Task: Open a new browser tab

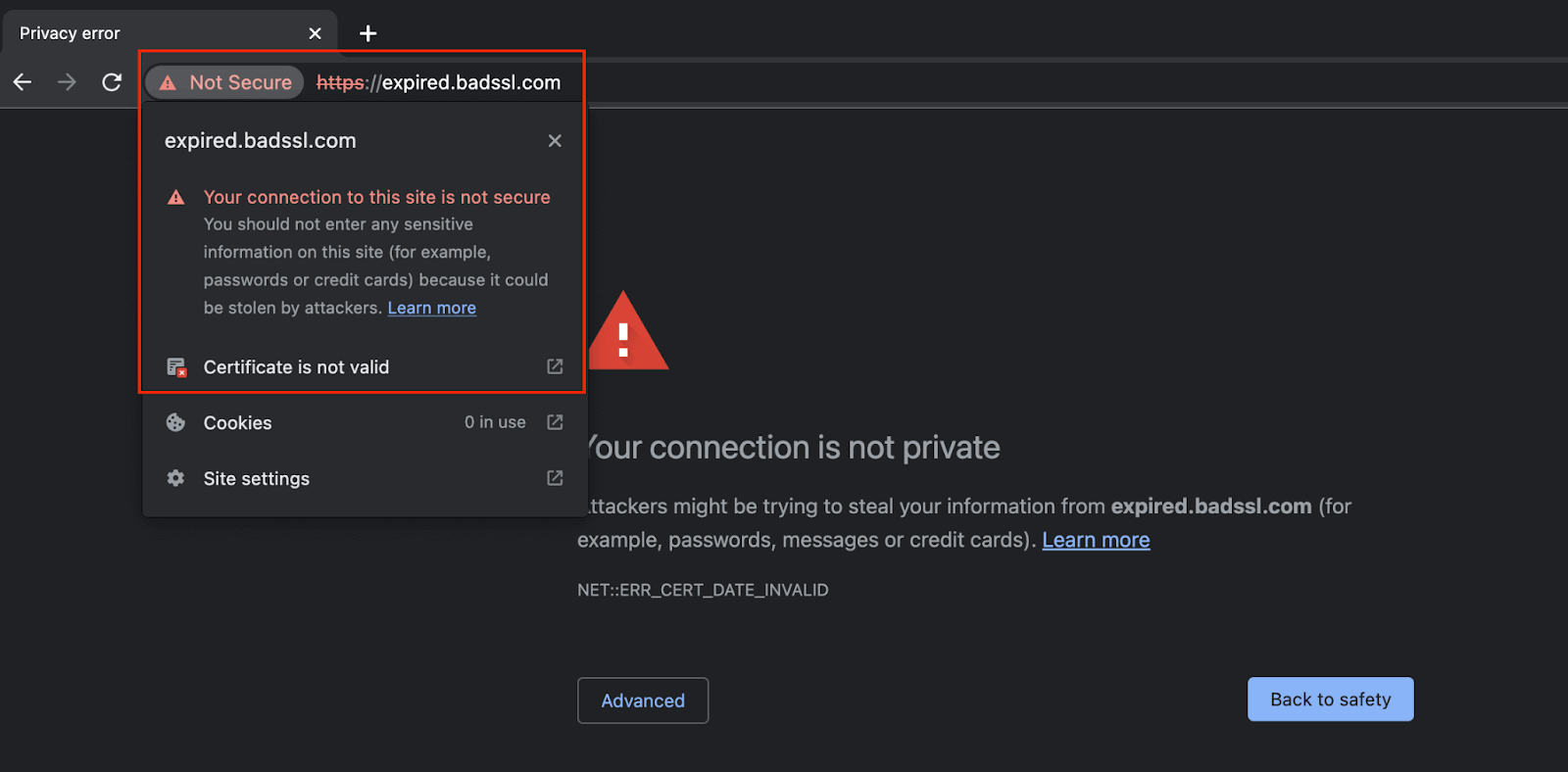Action: point(367,32)
